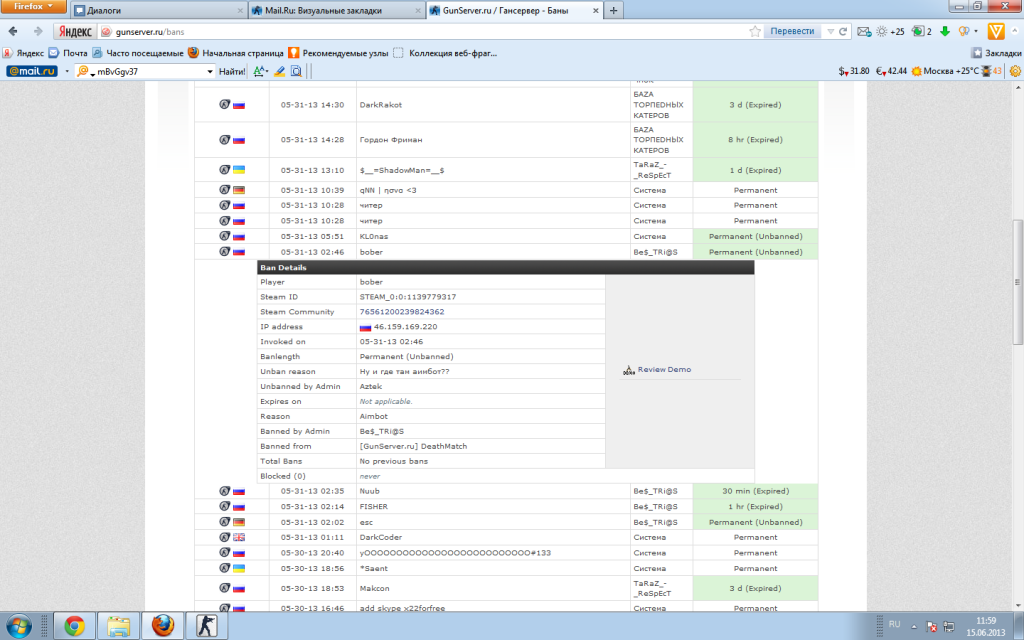Image resolution: width=1024 pixels, height=640 pixels.
Task: Click the bookmark star in the address bar
Action: 756,31
